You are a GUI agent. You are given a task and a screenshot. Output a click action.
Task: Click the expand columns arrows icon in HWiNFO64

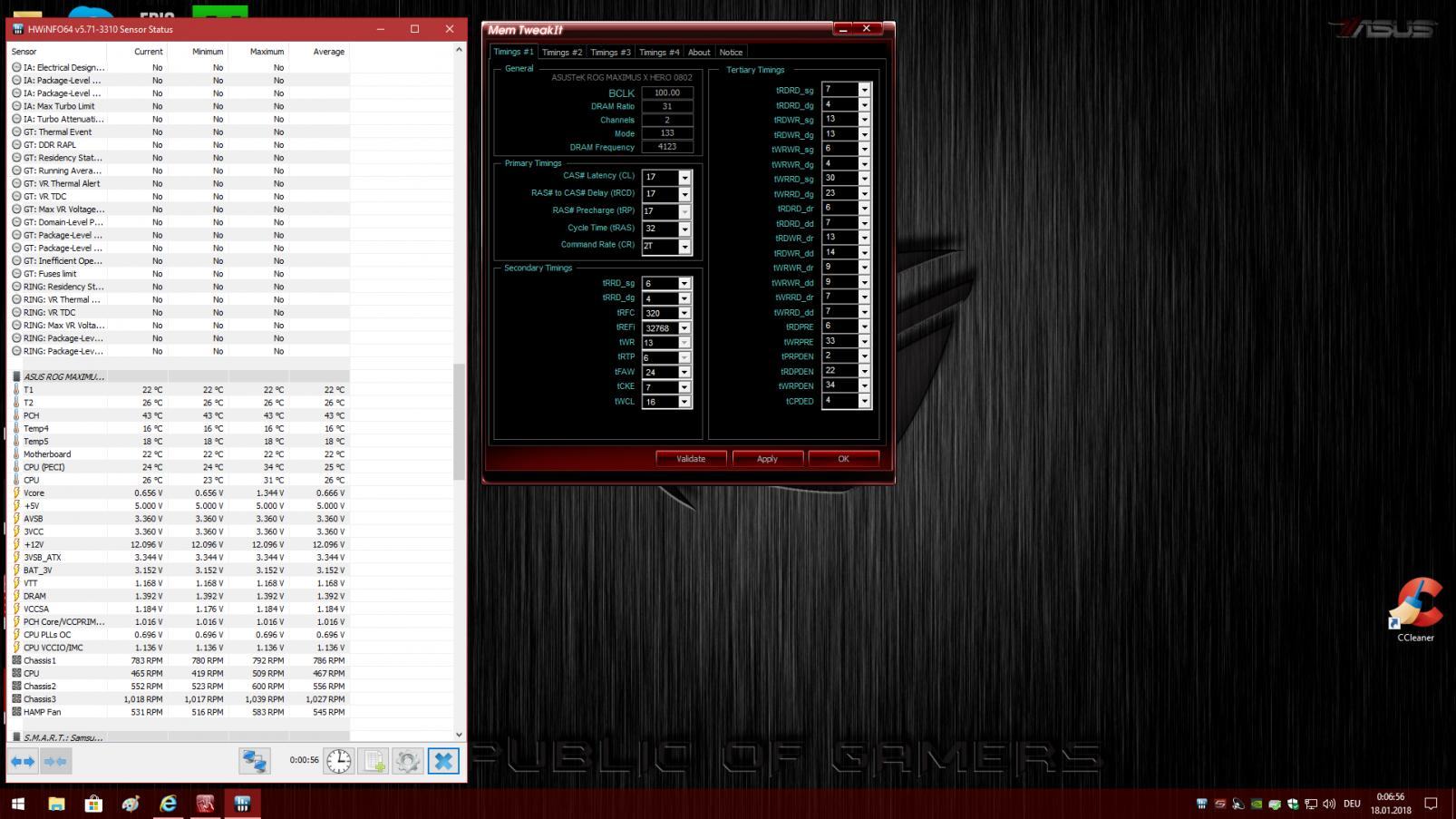(23, 761)
